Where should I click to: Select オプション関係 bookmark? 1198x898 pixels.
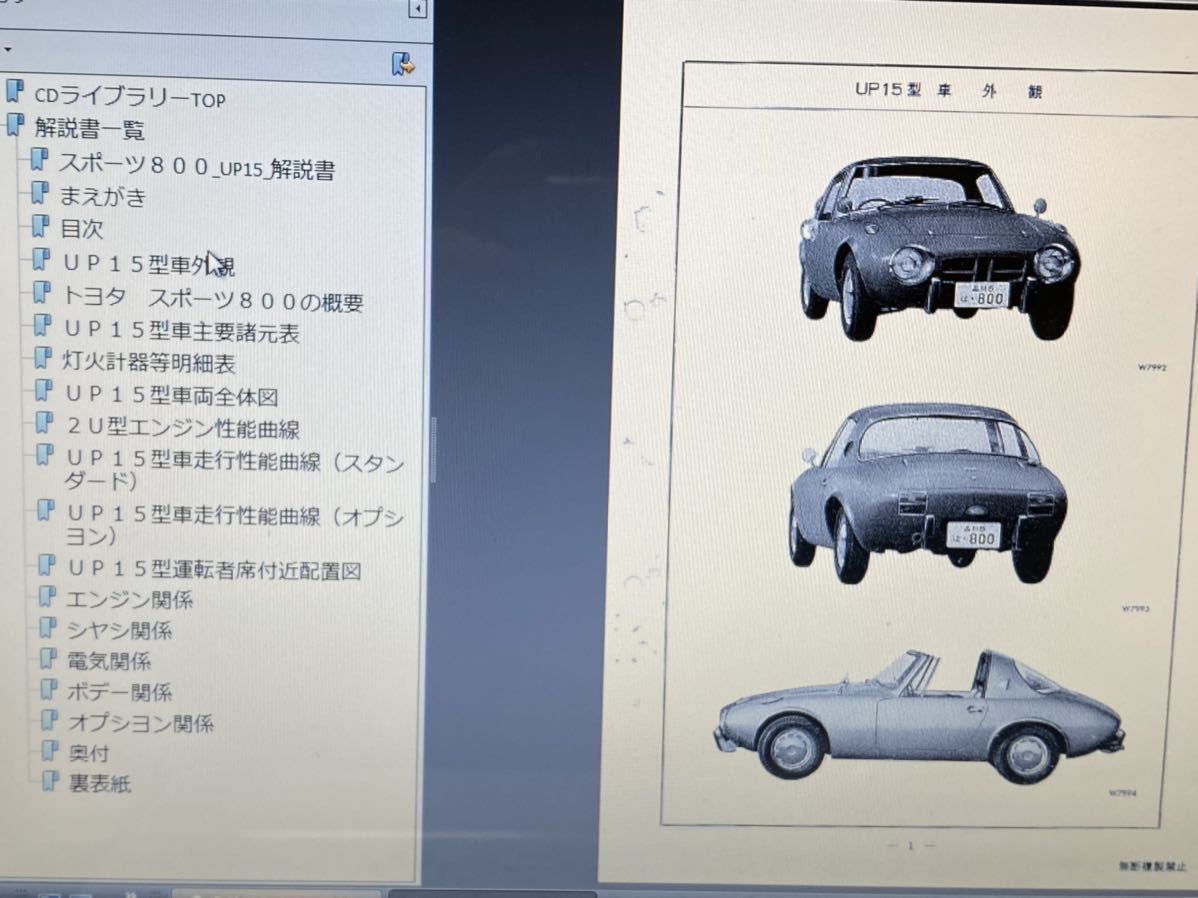point(141,722)
